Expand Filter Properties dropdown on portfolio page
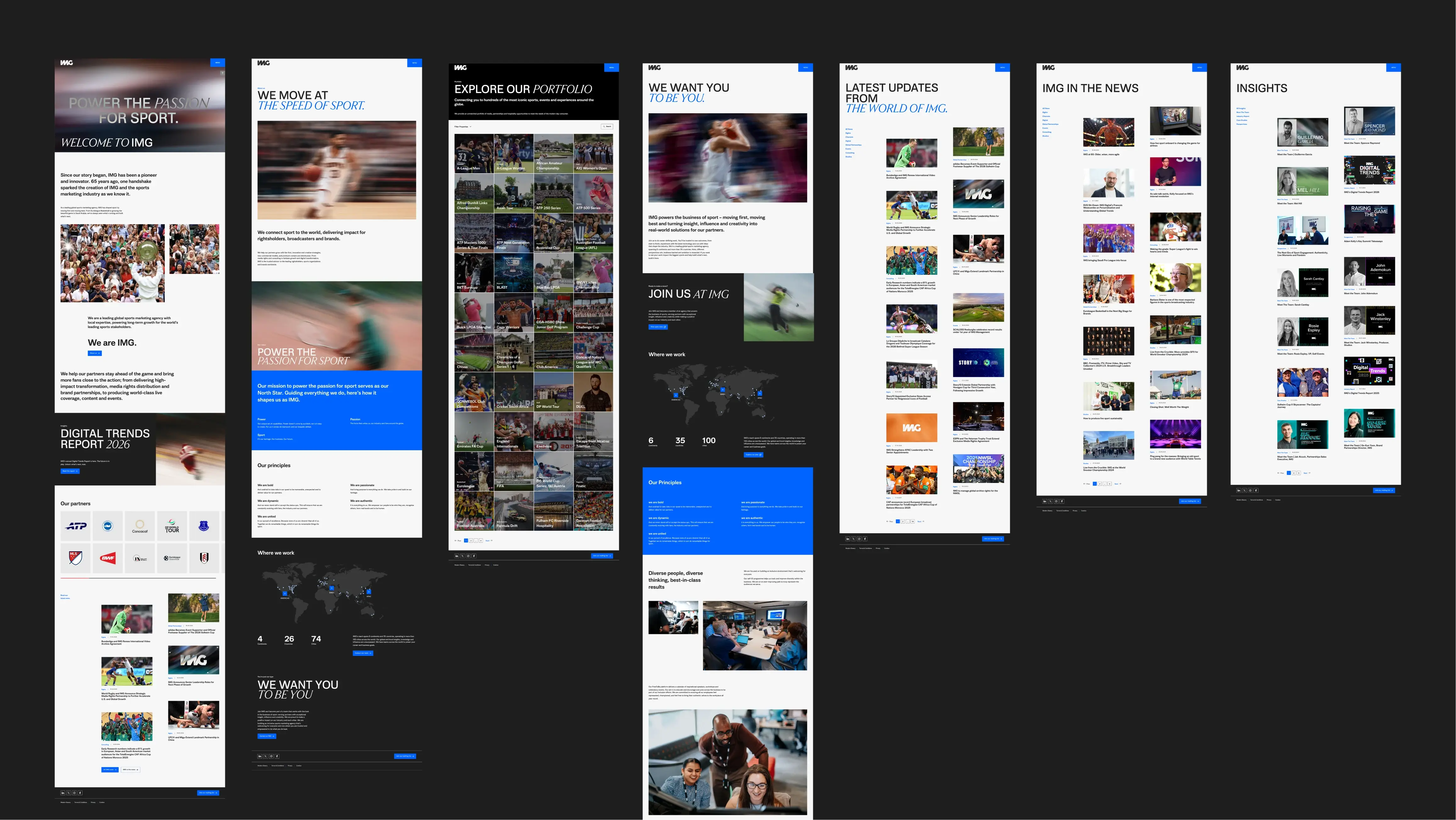This screenshot has width=1456, height=820. [x=463, y=126]
